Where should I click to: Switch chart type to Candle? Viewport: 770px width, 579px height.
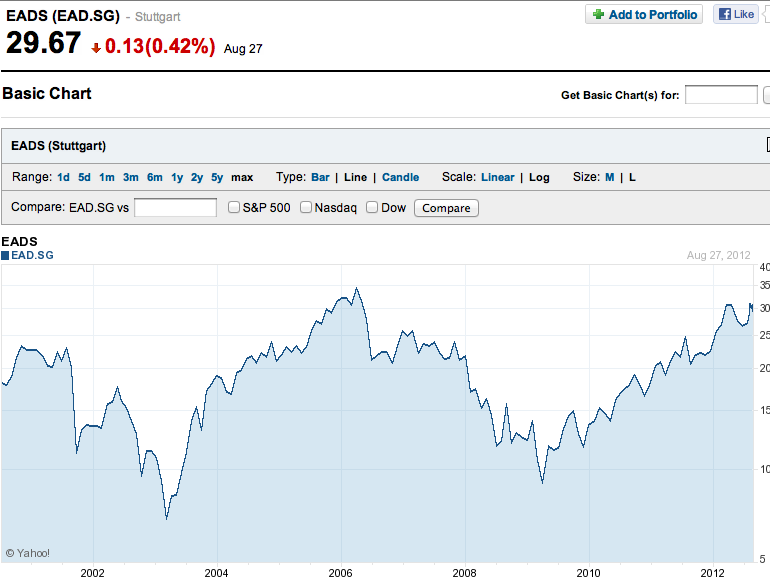click(x=400, y=177)
